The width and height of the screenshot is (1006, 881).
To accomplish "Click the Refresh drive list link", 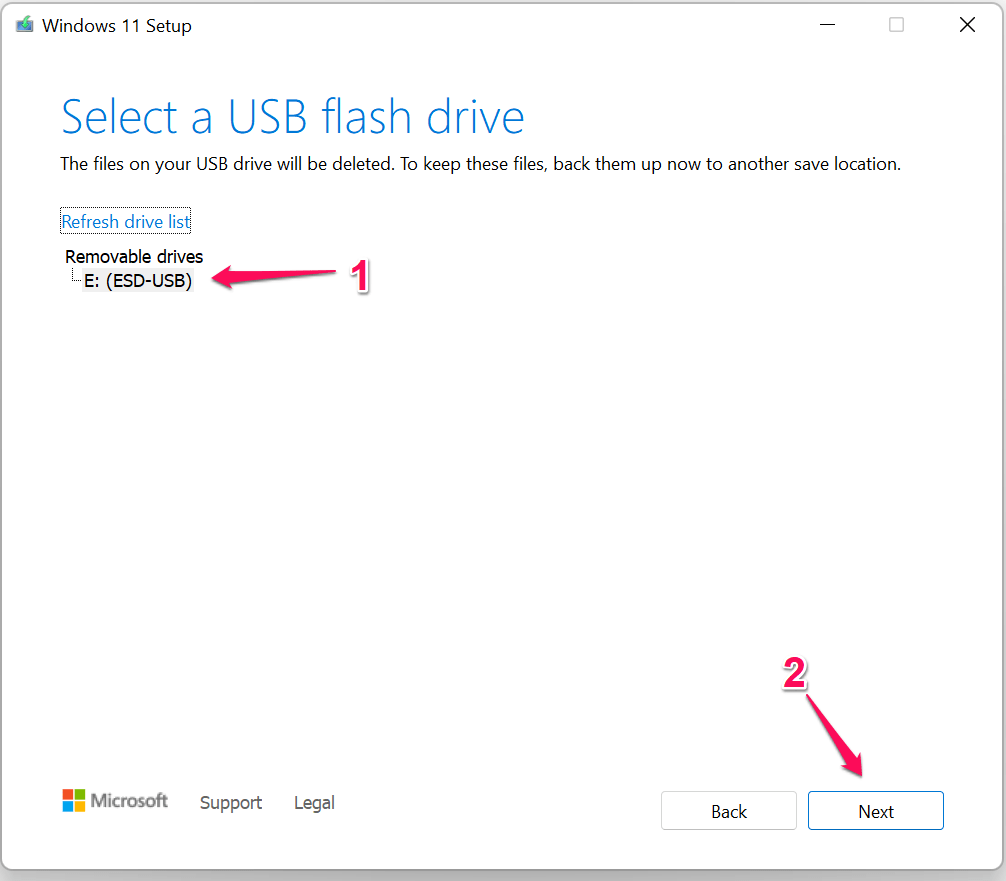I will tap(126, 222).
